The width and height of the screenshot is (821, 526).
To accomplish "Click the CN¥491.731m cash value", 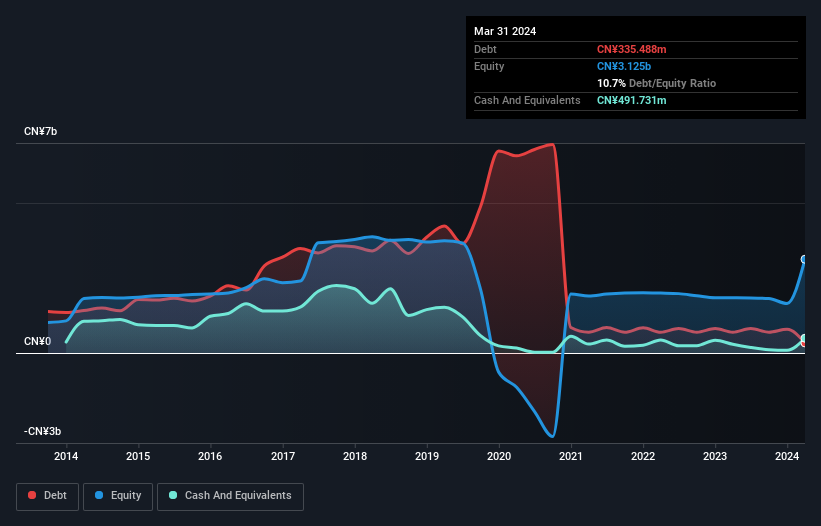I will click(631, 100).
